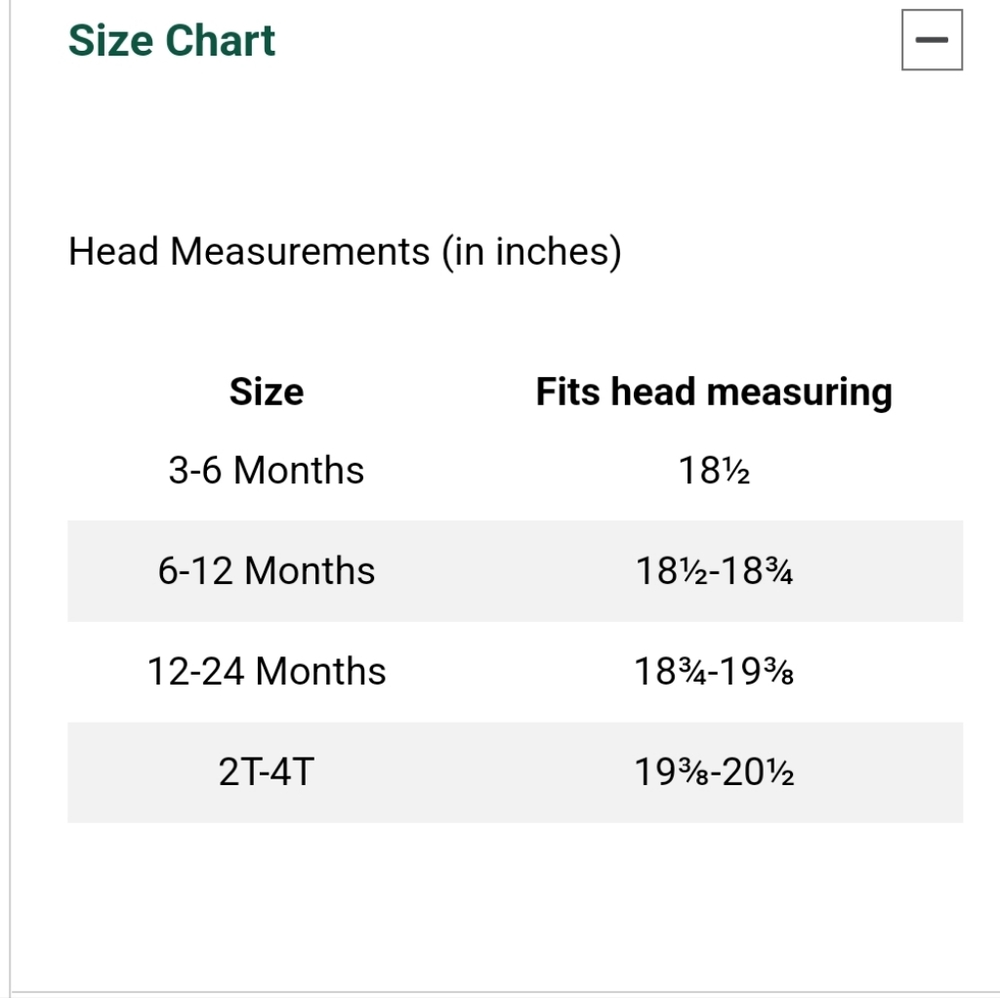Click the Head Measurements (in inches) text

click(x=345, y=252)
